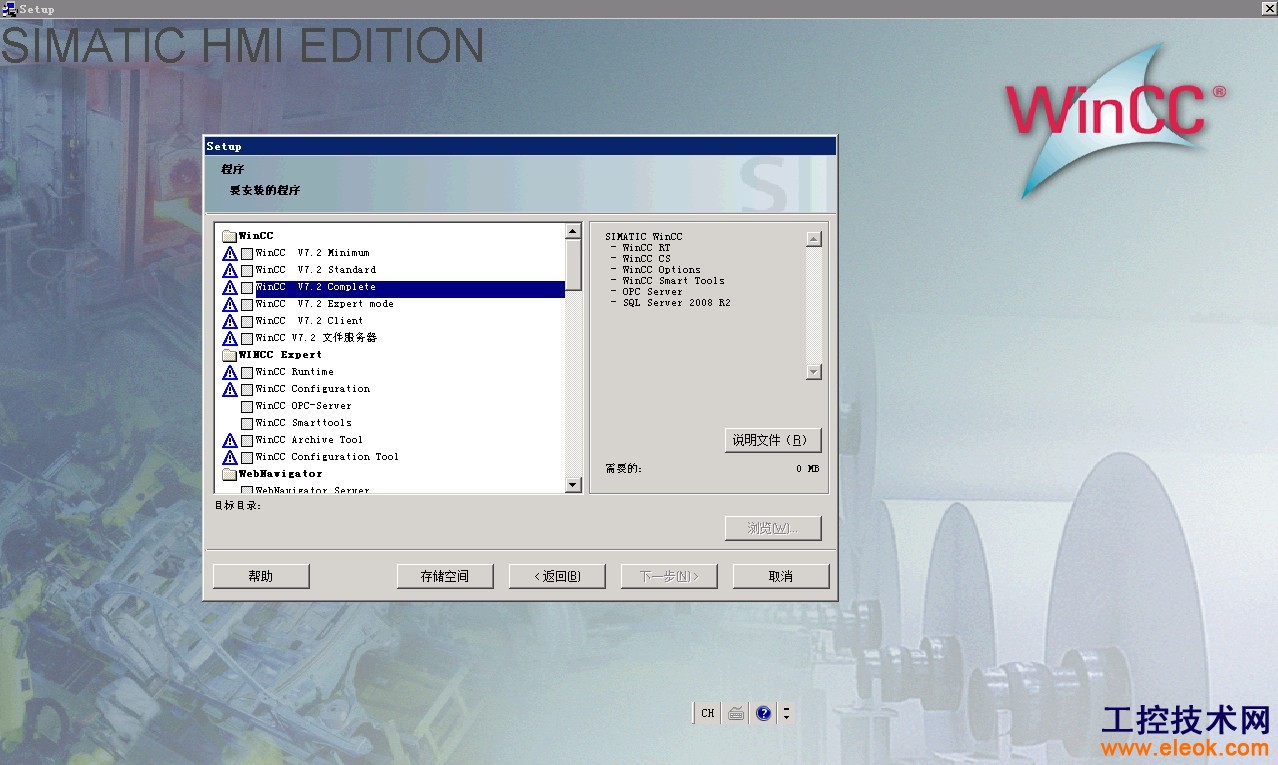Click the 存储空间 storage space button
Image resolution: width=1278 pixels, height=765 pixels.
pos(445,576)
